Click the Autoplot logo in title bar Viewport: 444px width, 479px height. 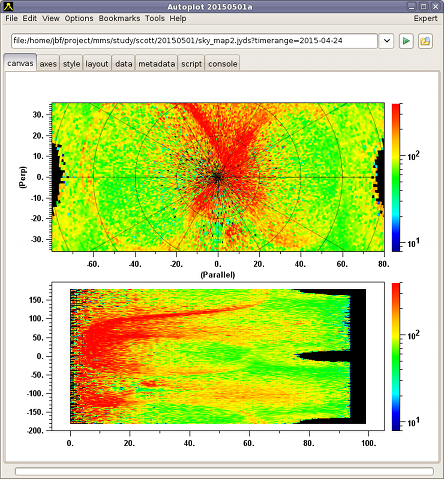[9, 6]
